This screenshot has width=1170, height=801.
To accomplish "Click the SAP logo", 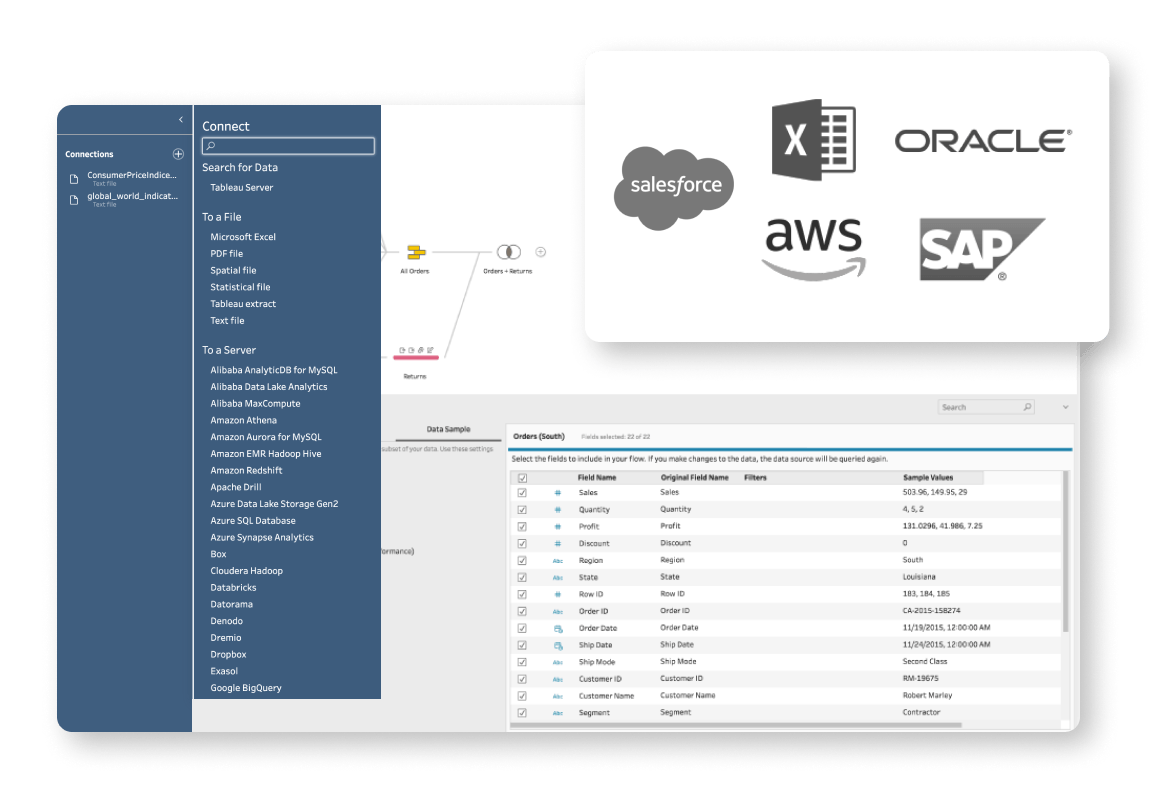I will click(982, 249).
